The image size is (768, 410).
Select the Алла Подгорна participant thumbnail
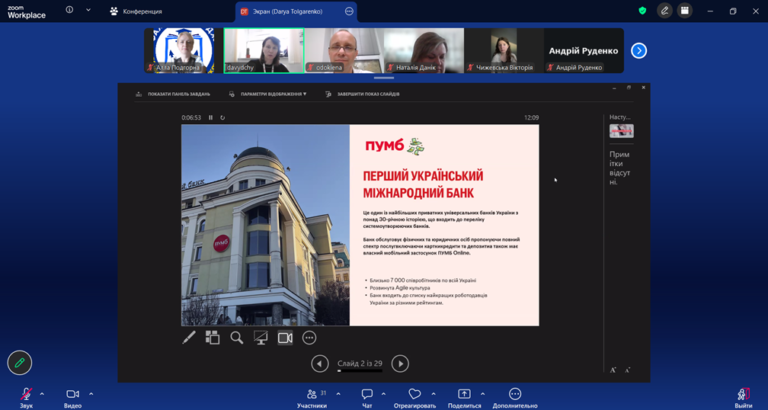point(183,50)
